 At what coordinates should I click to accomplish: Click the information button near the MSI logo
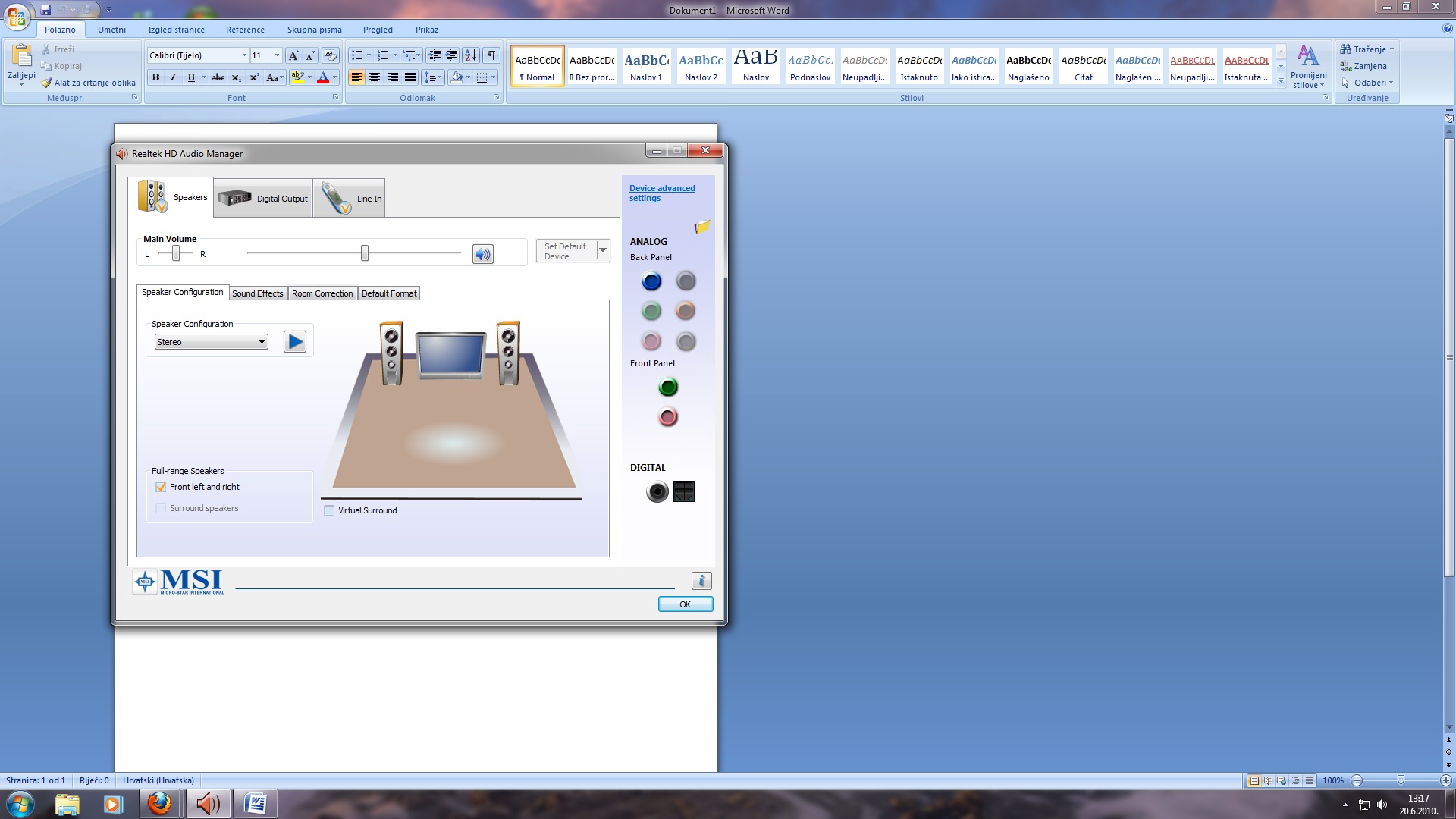click(x=701, y=581)
